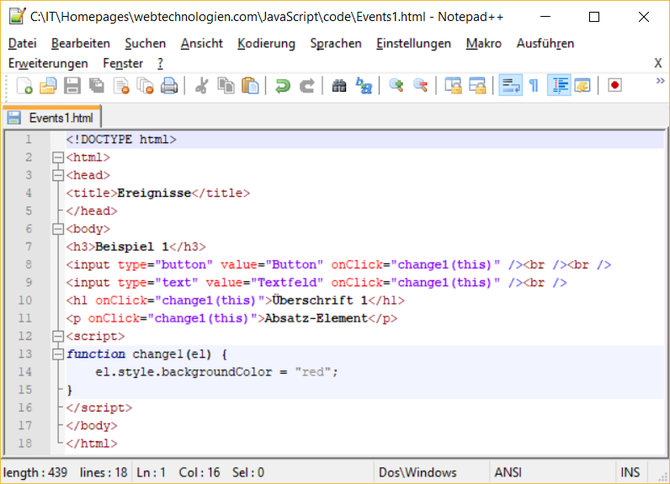Expand hidden toolbar items chevron

click(661, 81)
